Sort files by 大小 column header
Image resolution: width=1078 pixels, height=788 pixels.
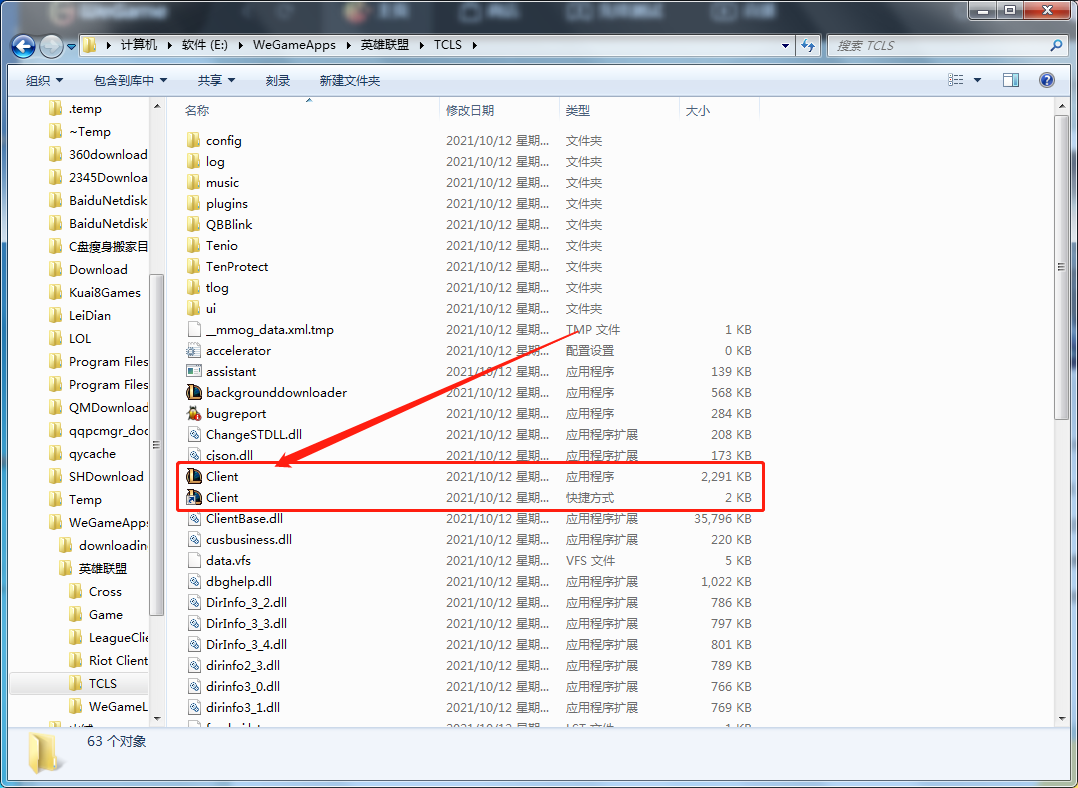[x=697, y=111]
